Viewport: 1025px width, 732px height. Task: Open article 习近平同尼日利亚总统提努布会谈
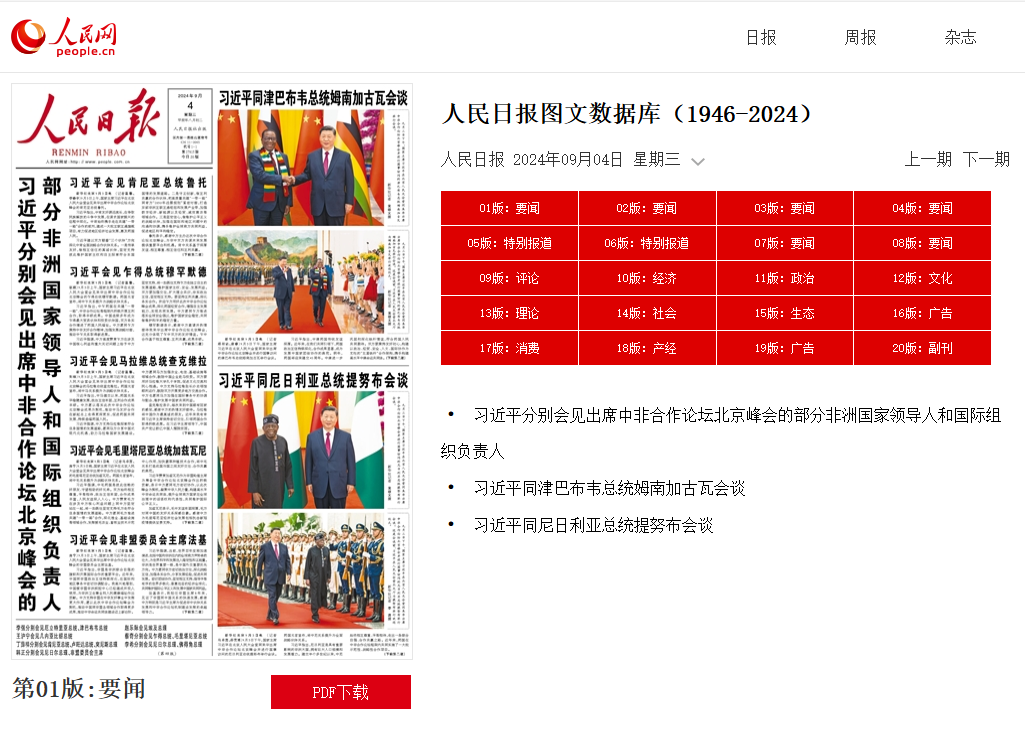(x=593, y=525)
